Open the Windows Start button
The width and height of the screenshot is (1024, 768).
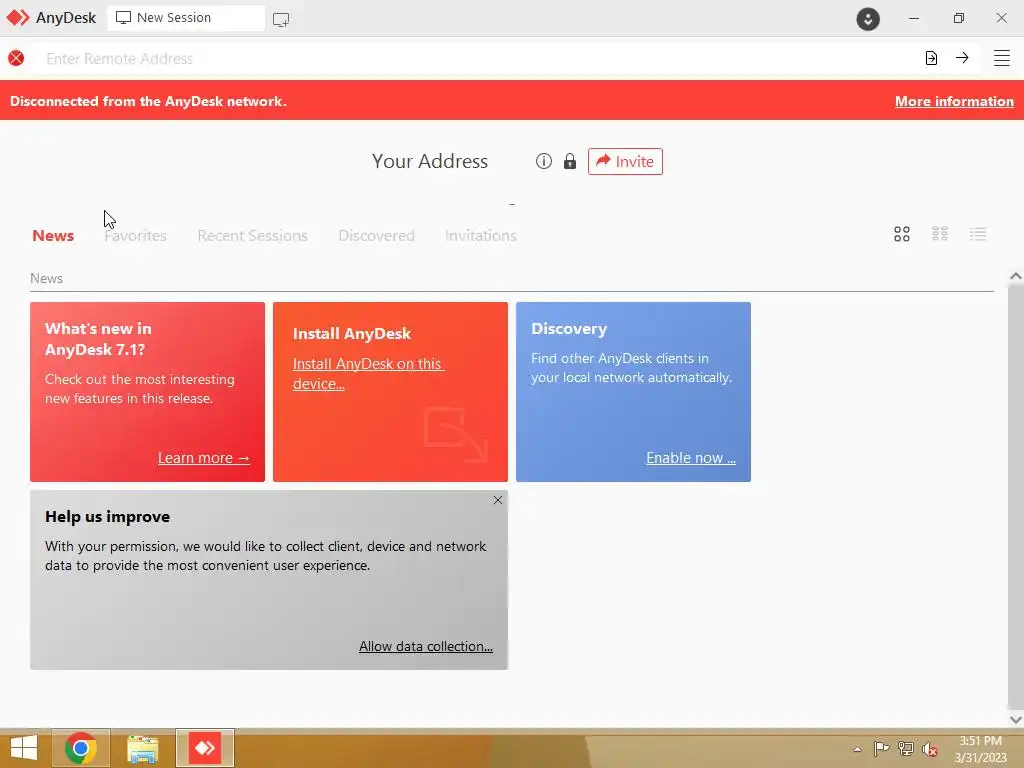[x=24, y=748]
